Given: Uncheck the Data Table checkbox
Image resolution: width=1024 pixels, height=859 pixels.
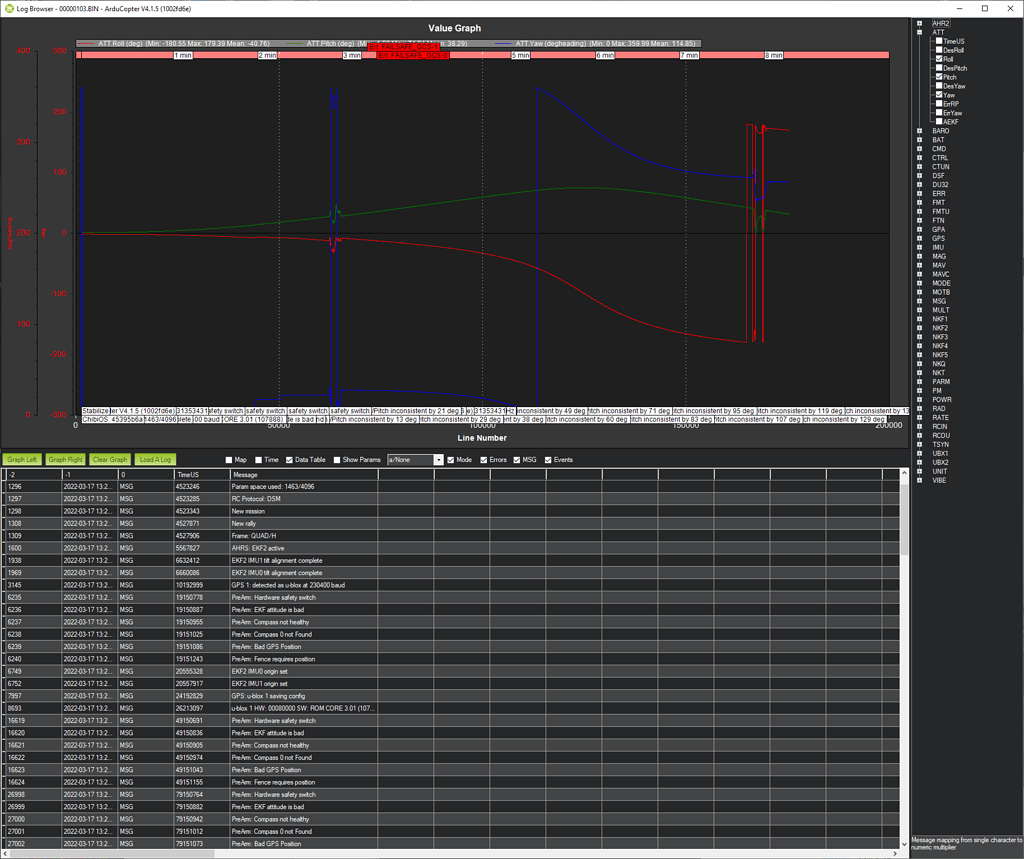Looking at the screenshot, I should [289, 460].
